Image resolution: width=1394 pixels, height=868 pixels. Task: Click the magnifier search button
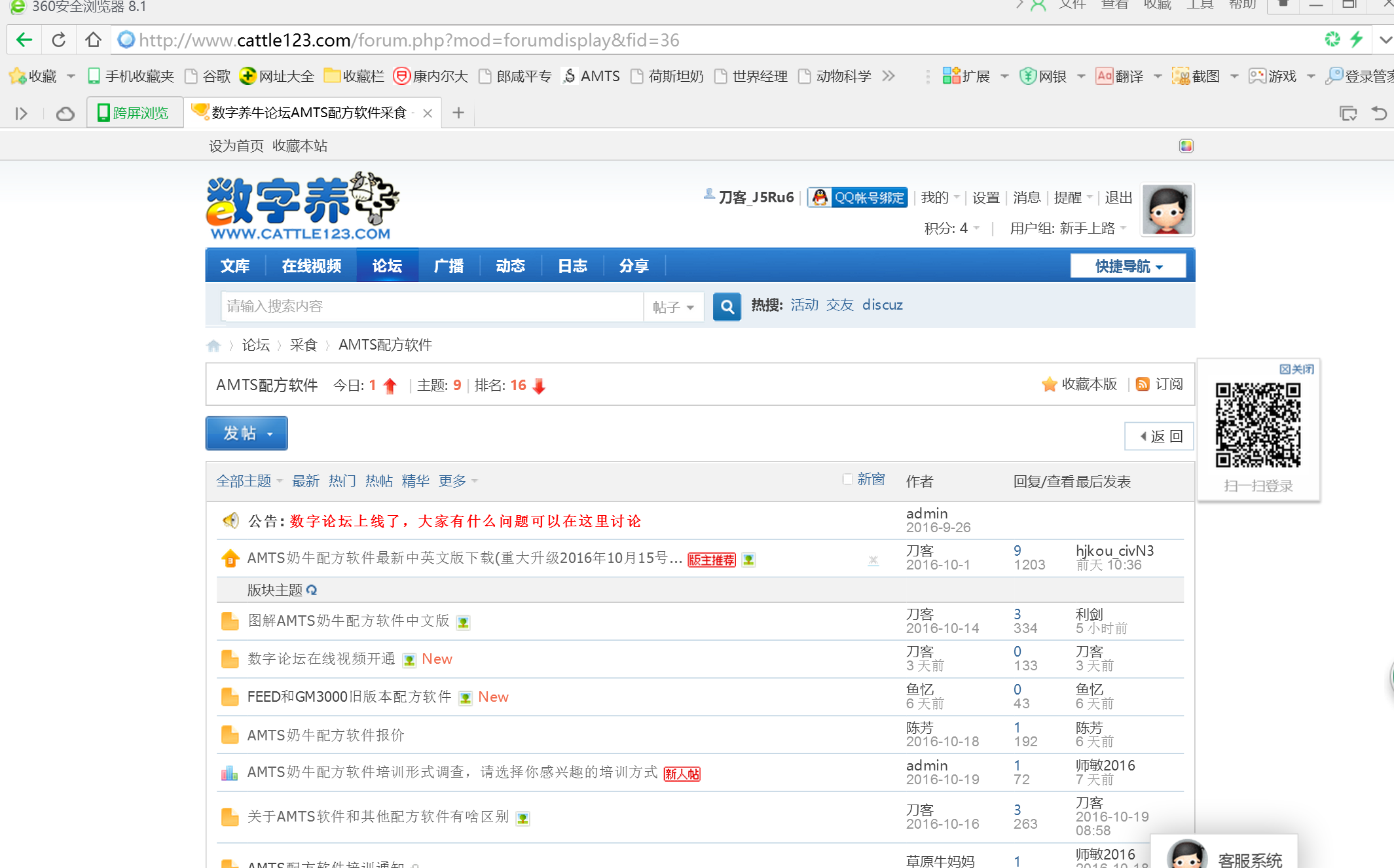(x=726, y=306)
